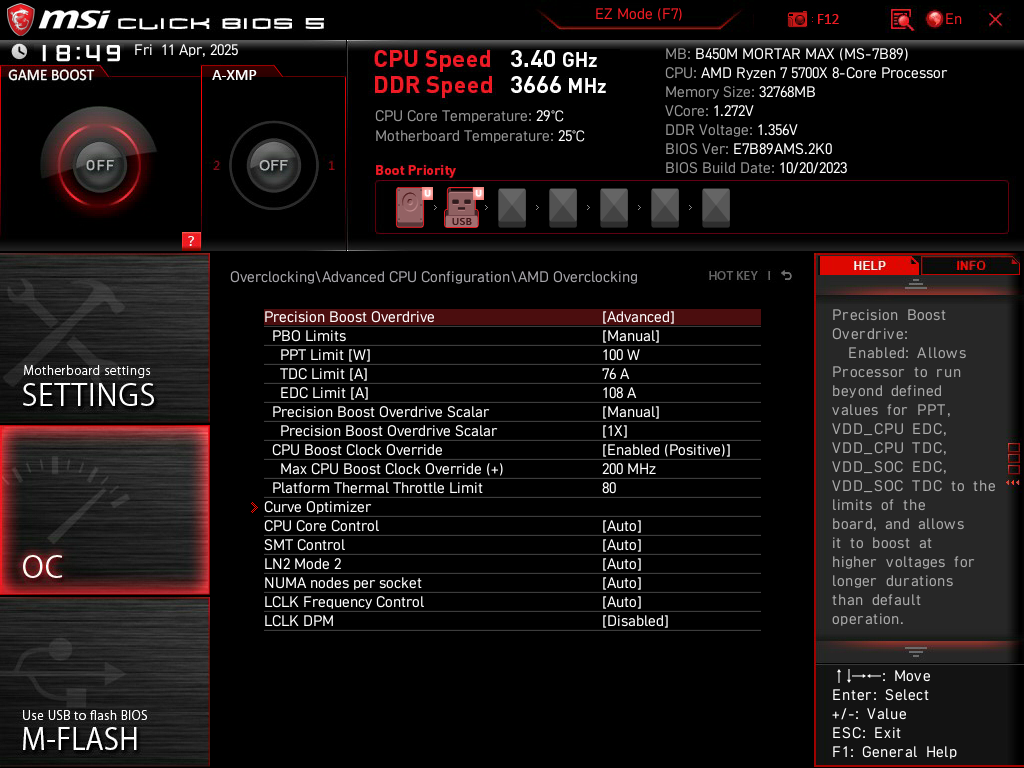Select A-XMP profile 2
This screenshot has height=768, width=1024.
[217, 165]
